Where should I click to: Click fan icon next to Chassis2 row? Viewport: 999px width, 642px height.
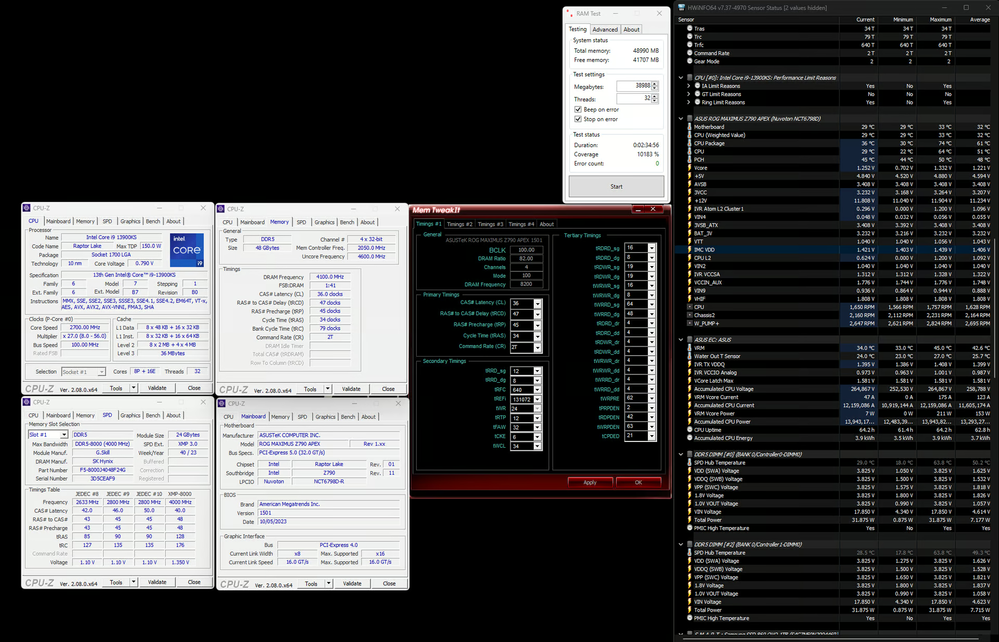[x=689, y=315]
